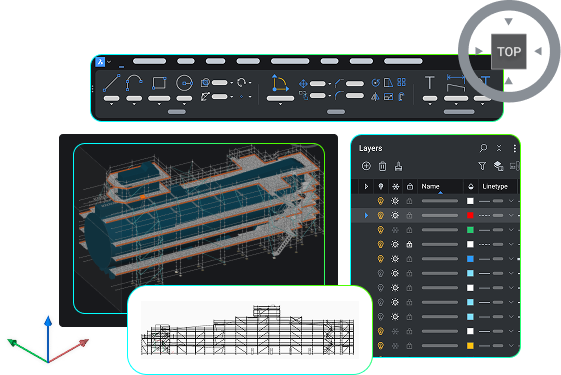The width and height of the screenshot is (561, 375).
Task: Search layers with the magnifier icon
Action: click(483, 148)
